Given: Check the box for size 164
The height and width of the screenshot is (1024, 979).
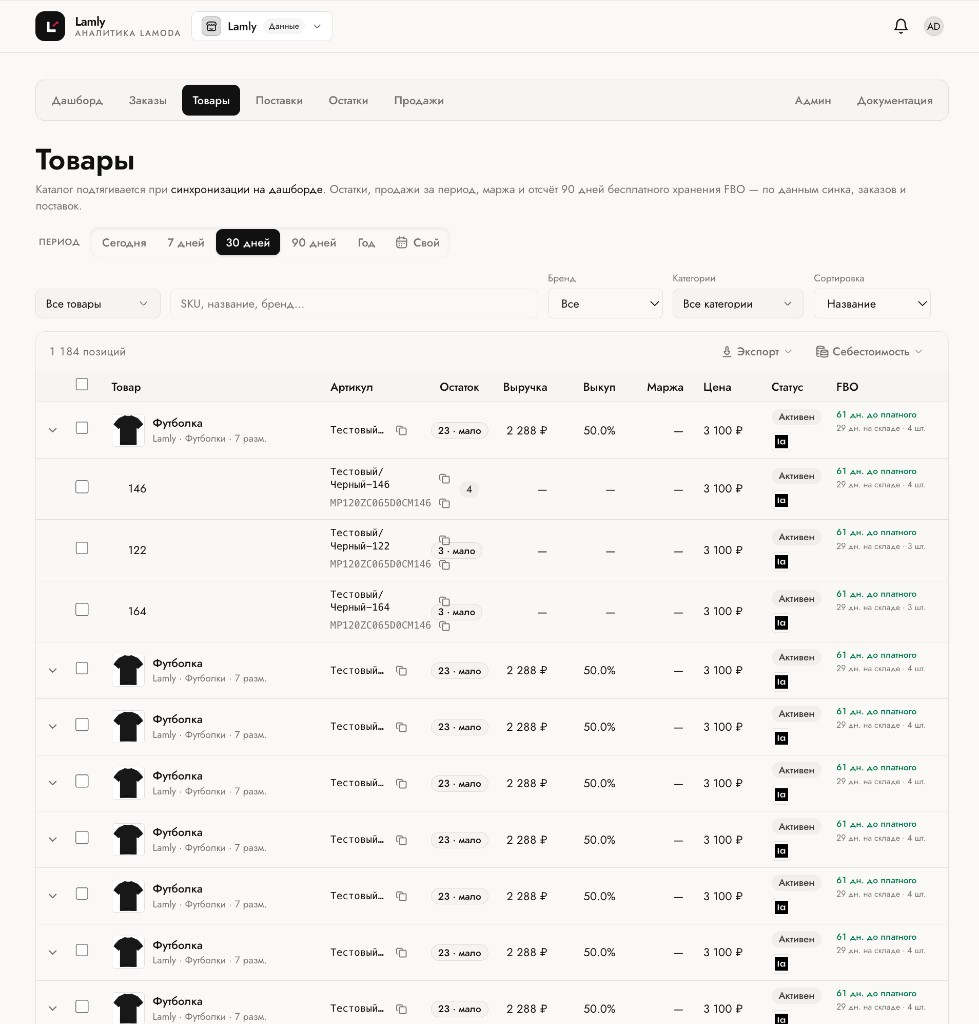Looking at the screenshot, I should click(82, 609).
